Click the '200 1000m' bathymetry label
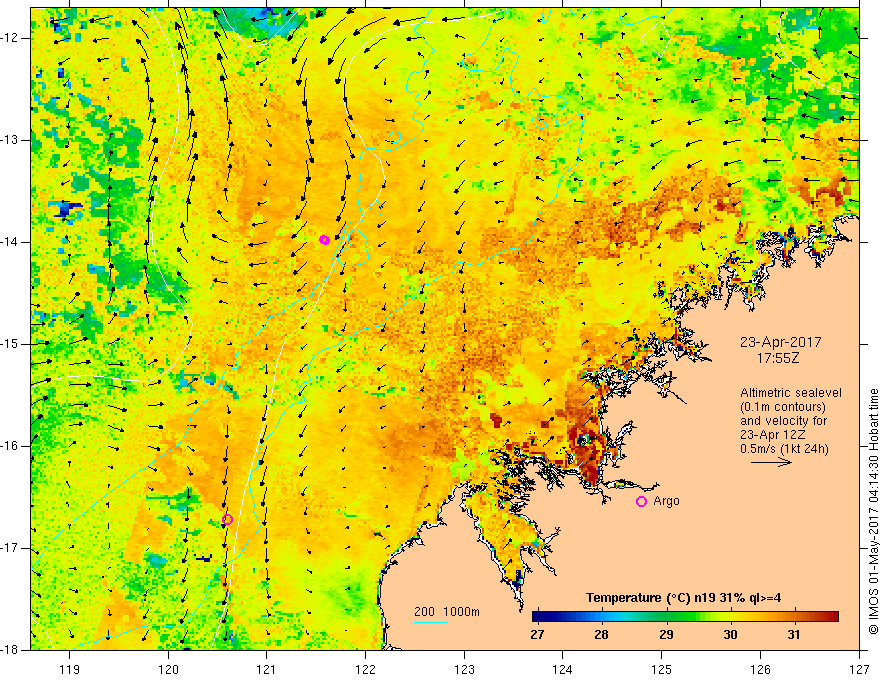The height and width of the screenshot is (680, 880). pos(447,612)
